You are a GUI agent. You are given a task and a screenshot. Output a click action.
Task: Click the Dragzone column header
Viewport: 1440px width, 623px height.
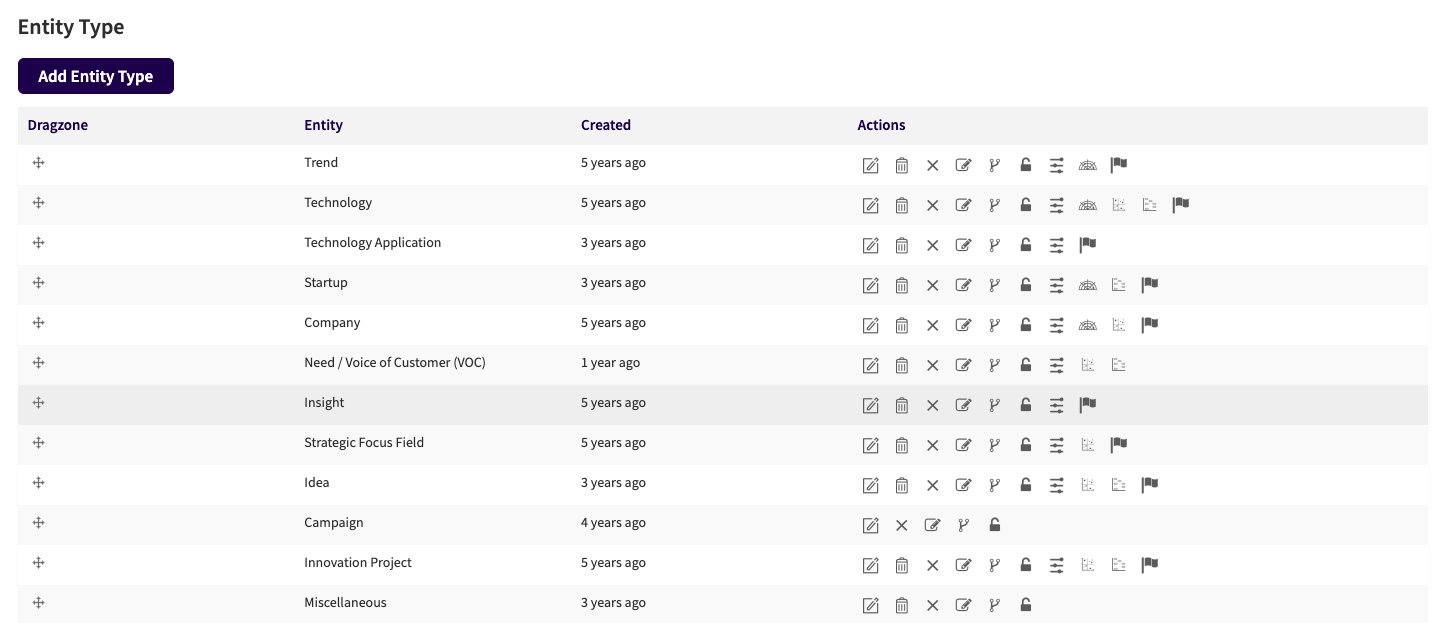point(57,125)
